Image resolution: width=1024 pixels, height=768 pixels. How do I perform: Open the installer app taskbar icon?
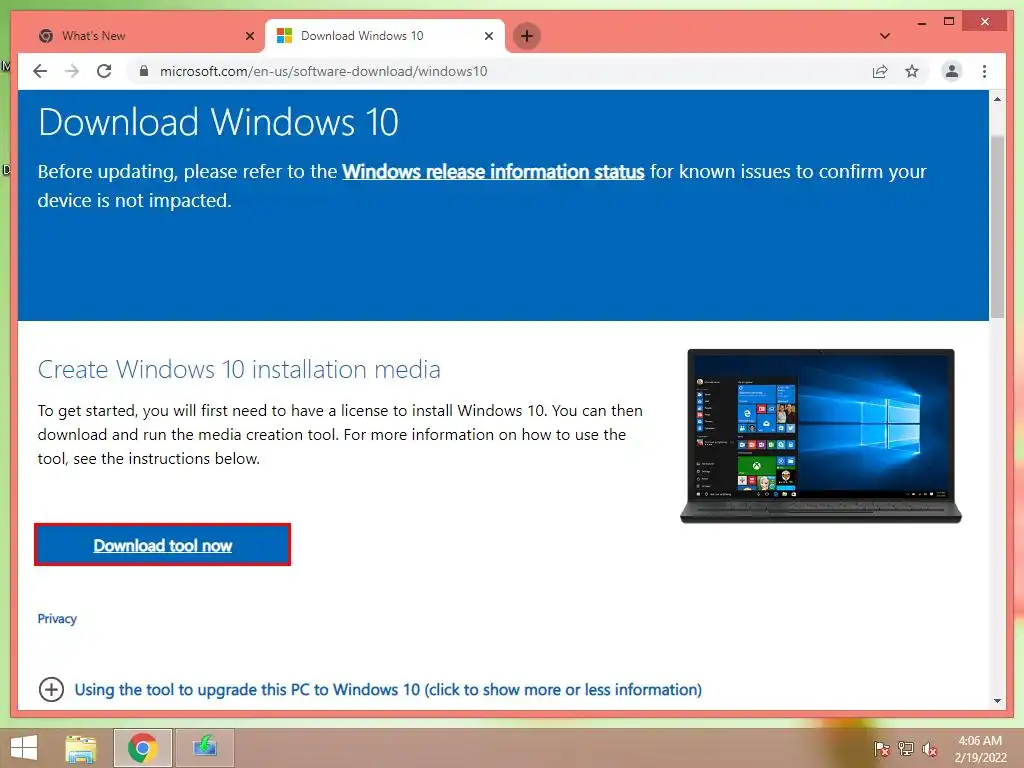[x=205, y=748]
